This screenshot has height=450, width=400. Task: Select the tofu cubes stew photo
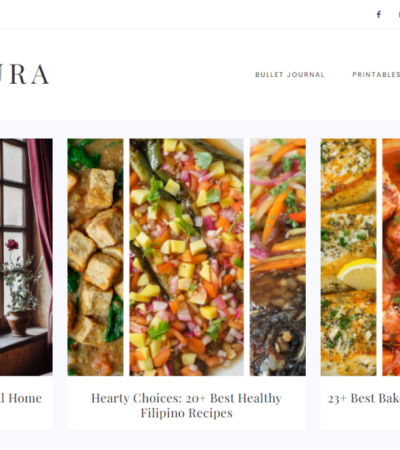click(x=95, y=257)
